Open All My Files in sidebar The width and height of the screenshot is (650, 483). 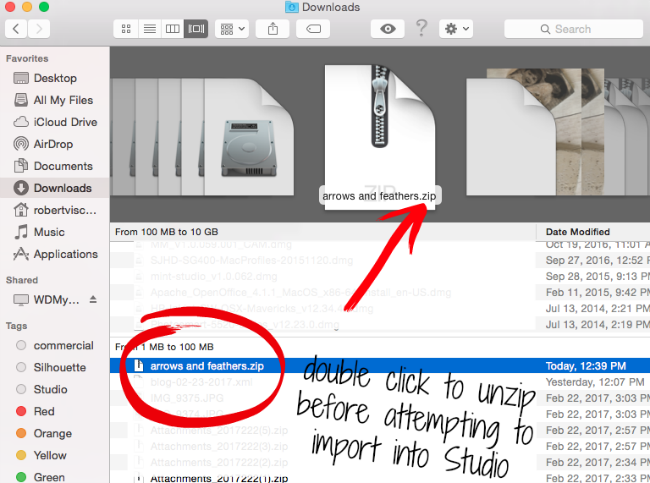click(x=55, y=100)
